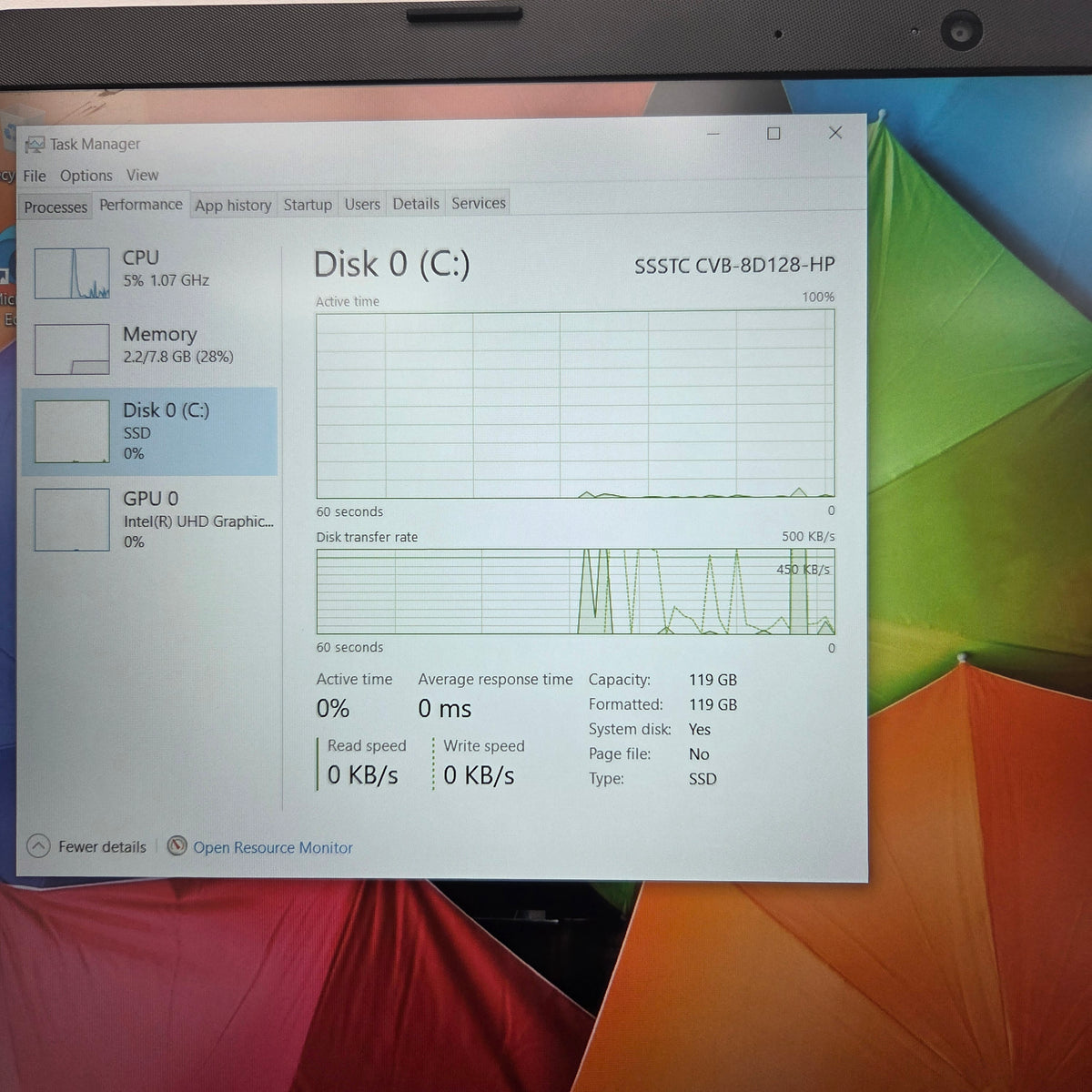Click the Formatted 119 GB value
Image resolution: width=1092 pixels, height=1092 pixels.
713,704
